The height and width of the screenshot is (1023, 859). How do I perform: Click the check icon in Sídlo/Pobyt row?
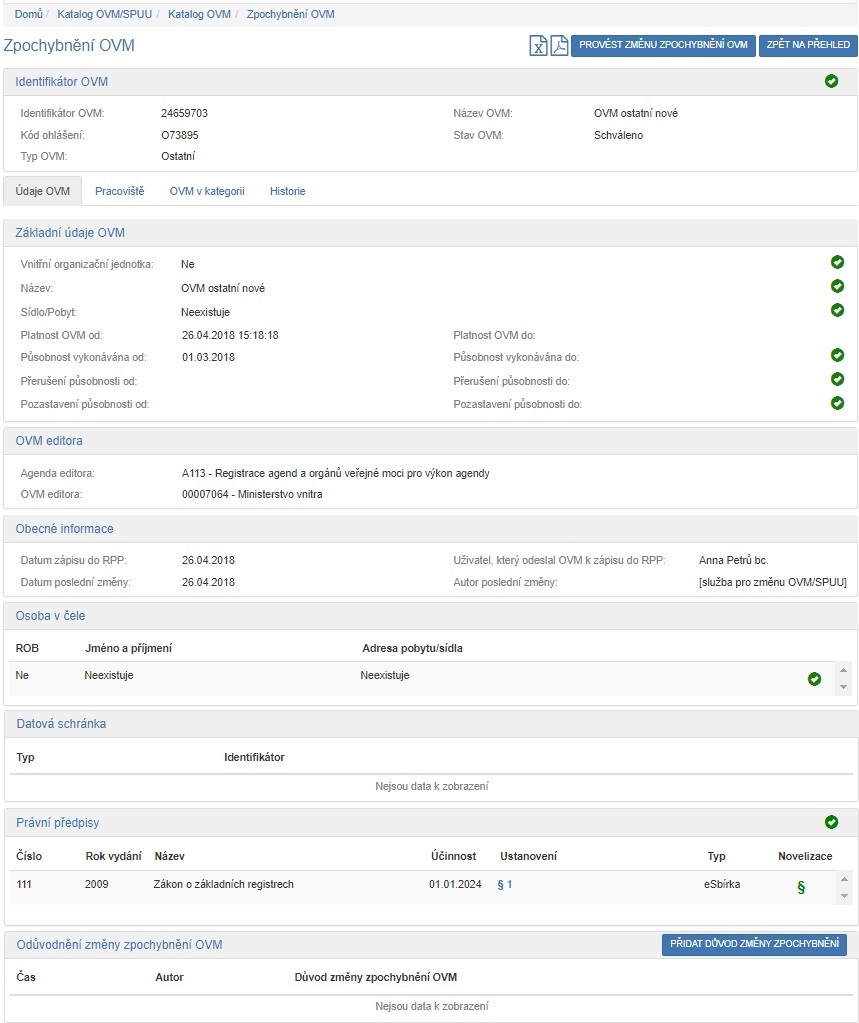coord(837,310)
